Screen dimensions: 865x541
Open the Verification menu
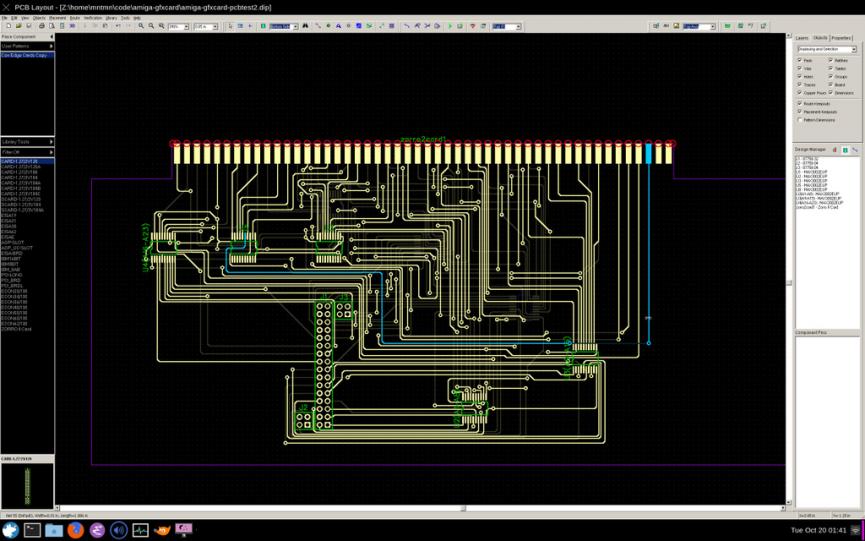pos(93,17)
